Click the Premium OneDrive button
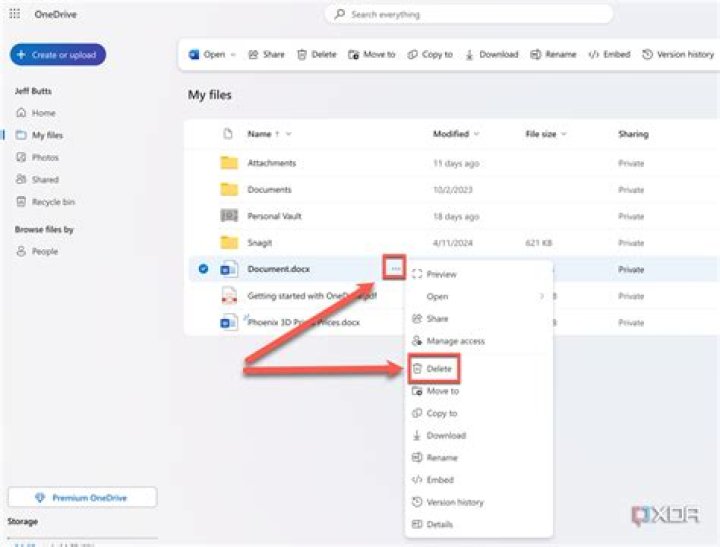The width and height of the screenshot is (720, 547). [x=82, y=497]
